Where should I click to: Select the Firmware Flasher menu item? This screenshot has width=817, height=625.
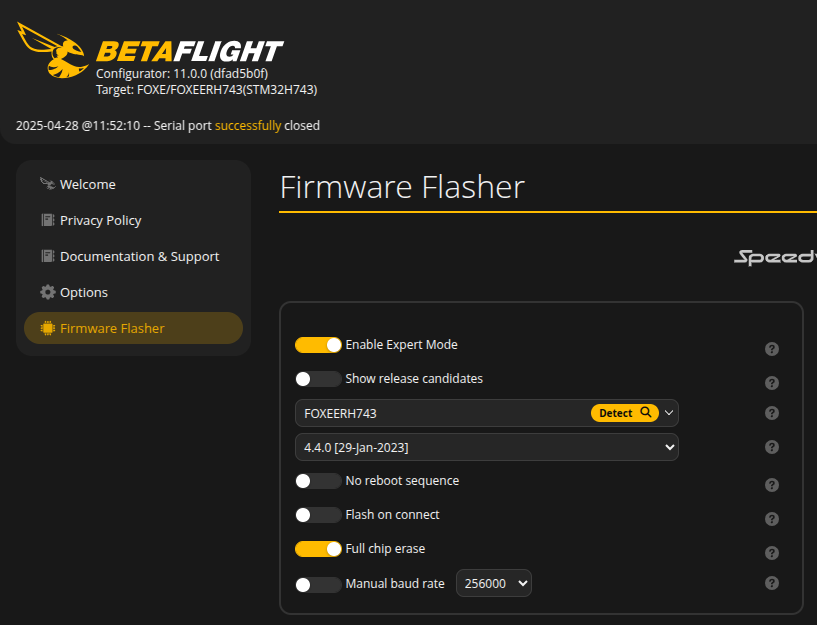(x=133, y=328)
